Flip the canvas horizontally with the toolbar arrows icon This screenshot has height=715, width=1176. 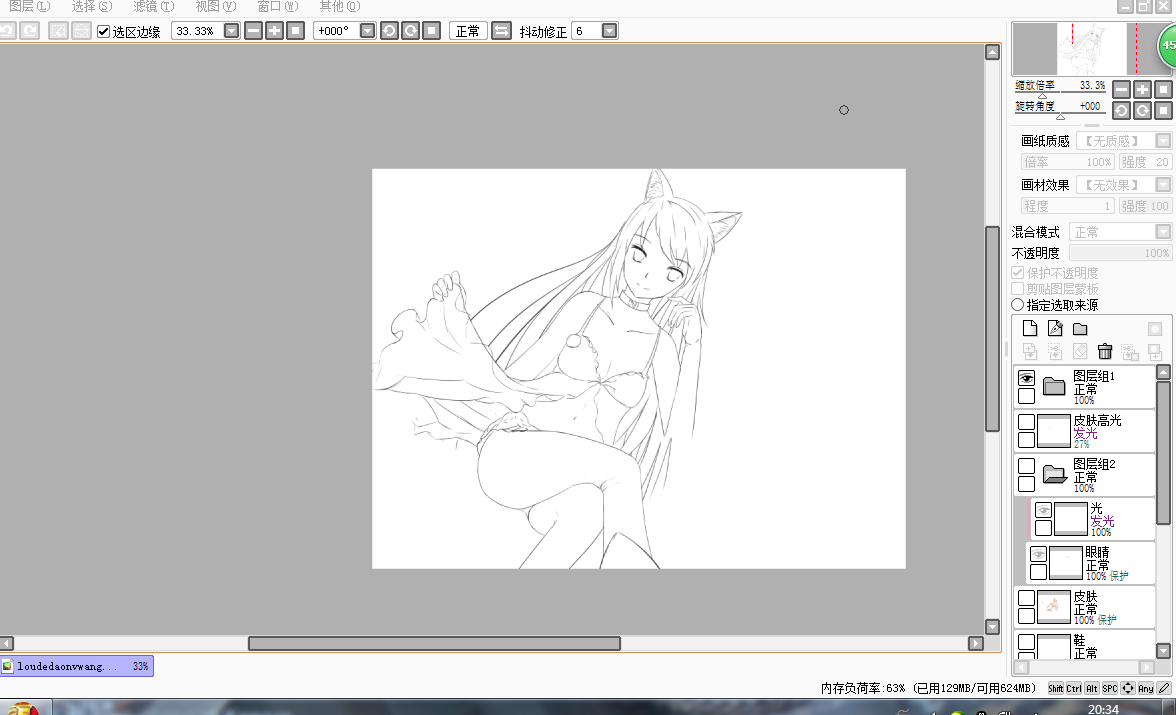coord(501,31)
